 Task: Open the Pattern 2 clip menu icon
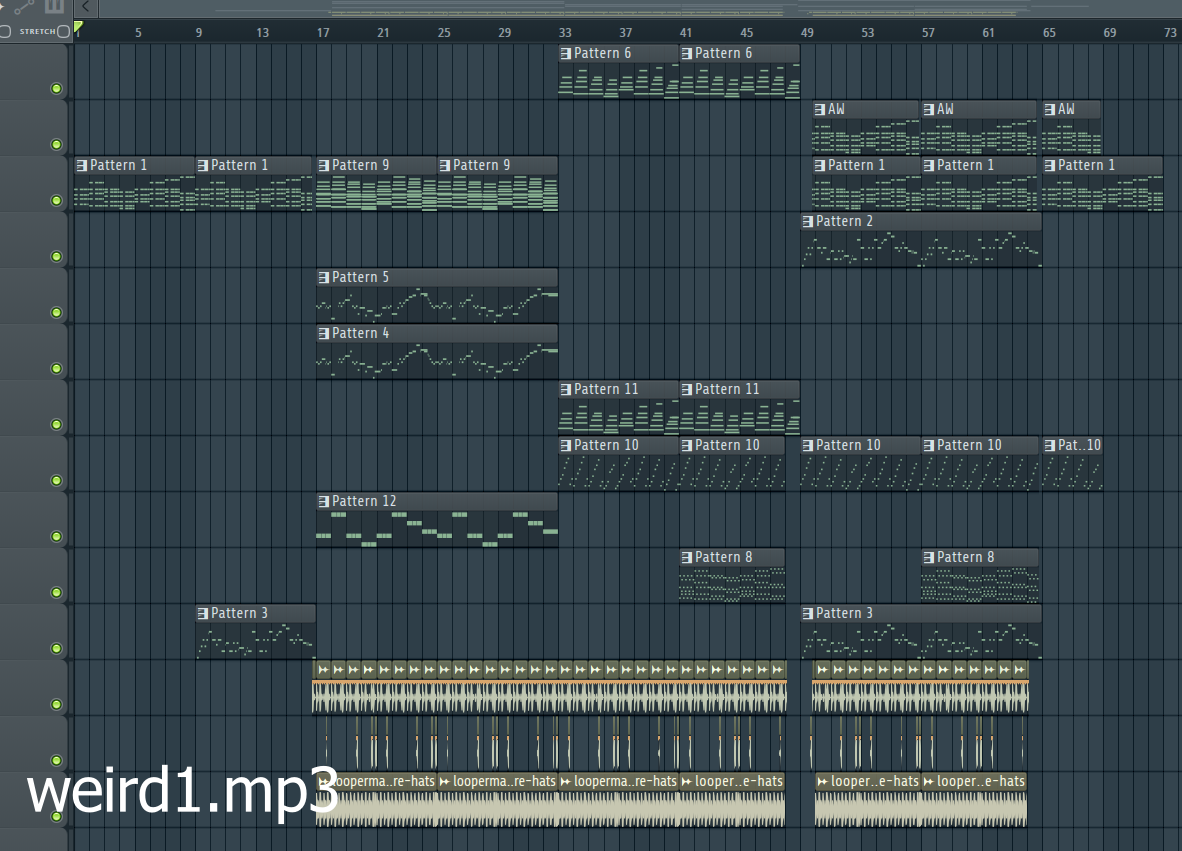coord(807,222)
